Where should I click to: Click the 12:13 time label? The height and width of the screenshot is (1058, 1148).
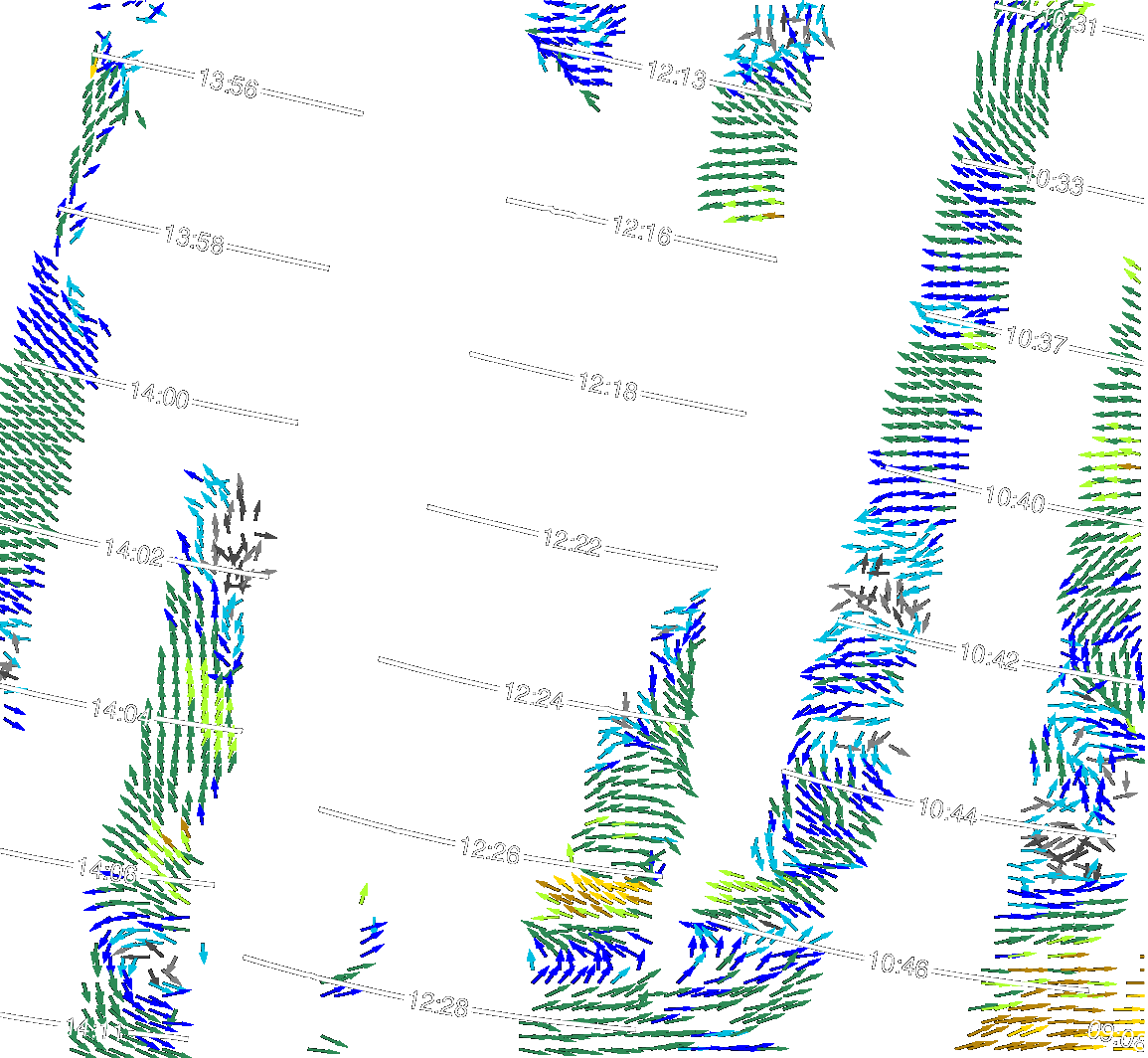click(677, 75)
